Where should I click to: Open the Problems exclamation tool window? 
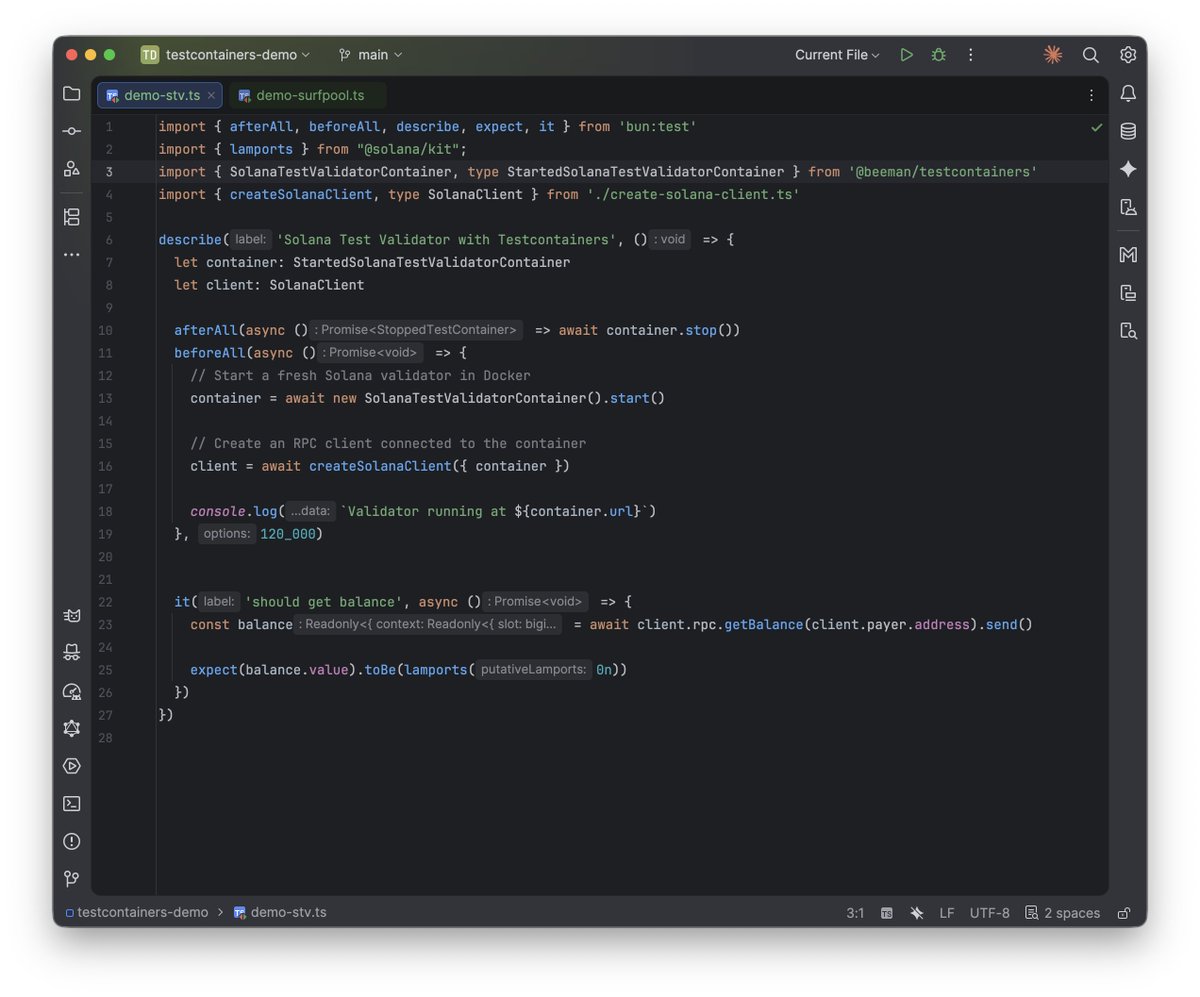pos(71,841)
